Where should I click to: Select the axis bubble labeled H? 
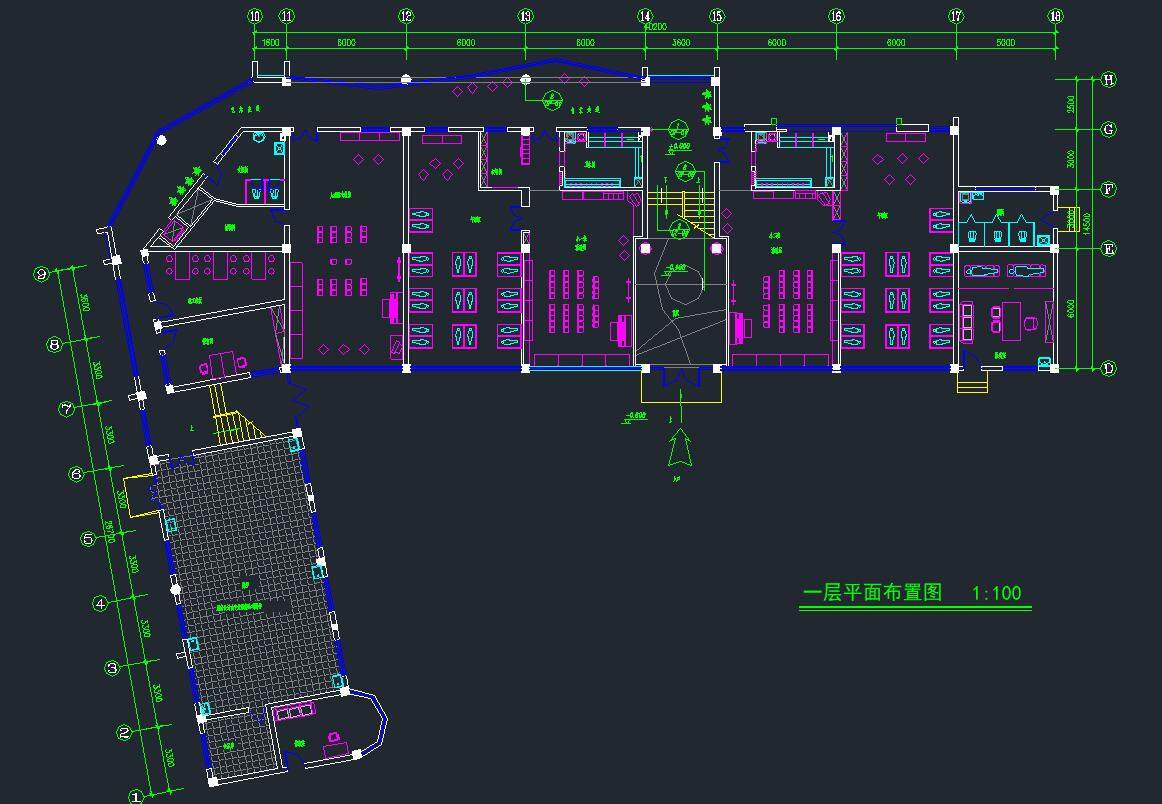(x=1108, y=80)
